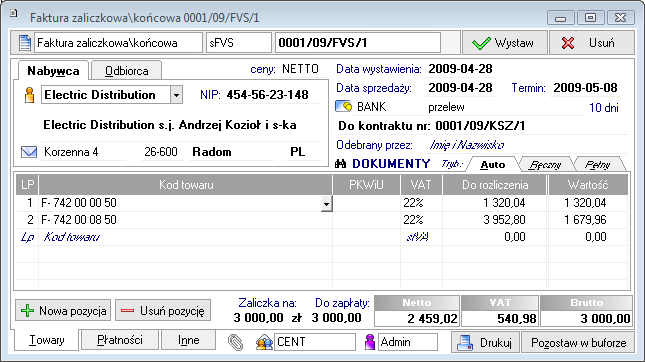
Task: Click the CENT warehouse field
Action: tap(315, 342)
